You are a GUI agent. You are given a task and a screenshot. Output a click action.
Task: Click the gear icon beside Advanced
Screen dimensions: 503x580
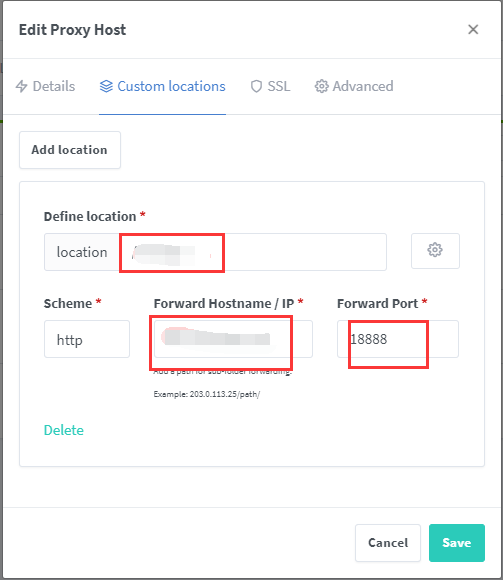321,86
